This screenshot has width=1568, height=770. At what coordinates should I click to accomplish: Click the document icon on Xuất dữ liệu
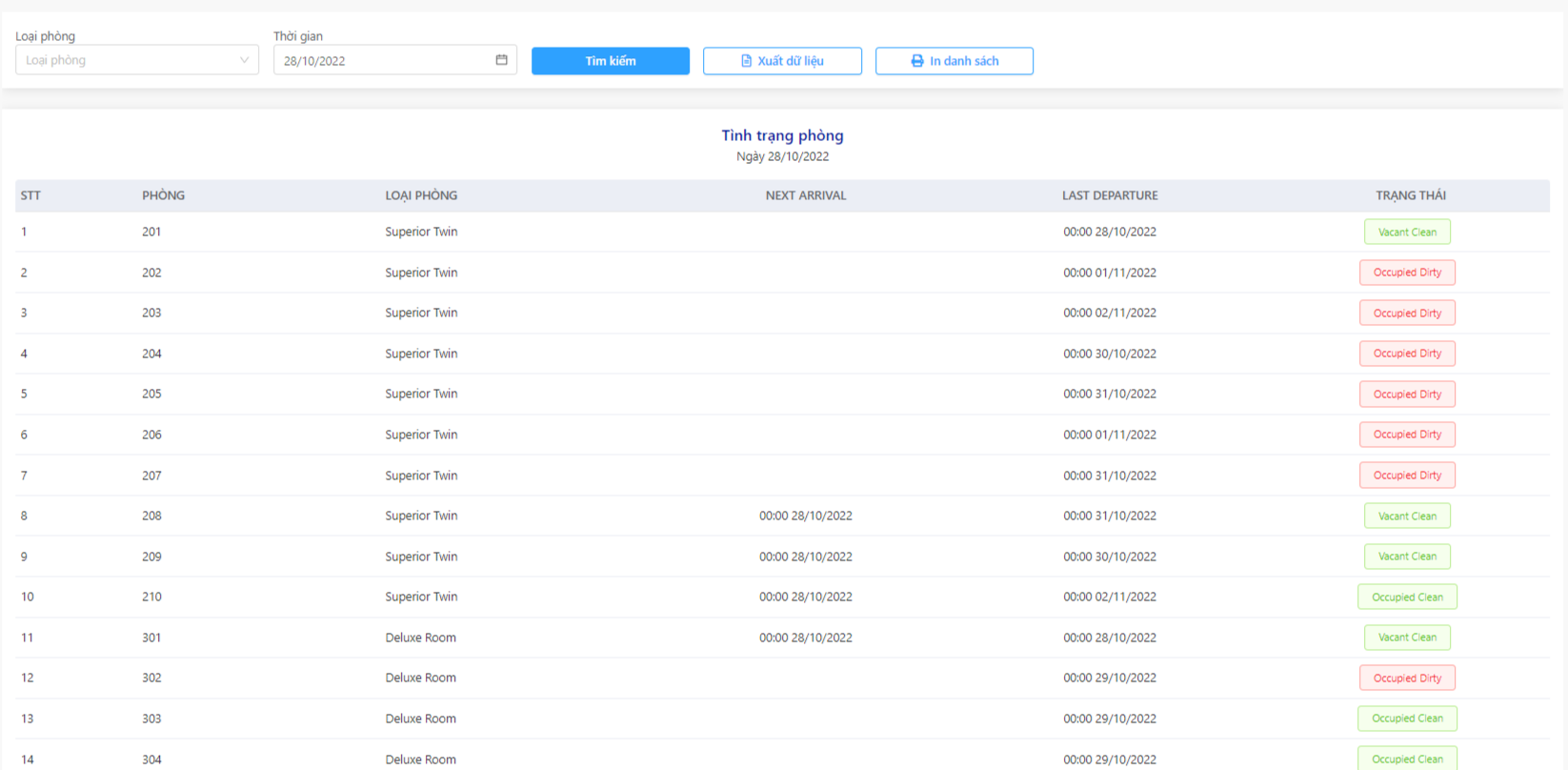tap(747, 61)
